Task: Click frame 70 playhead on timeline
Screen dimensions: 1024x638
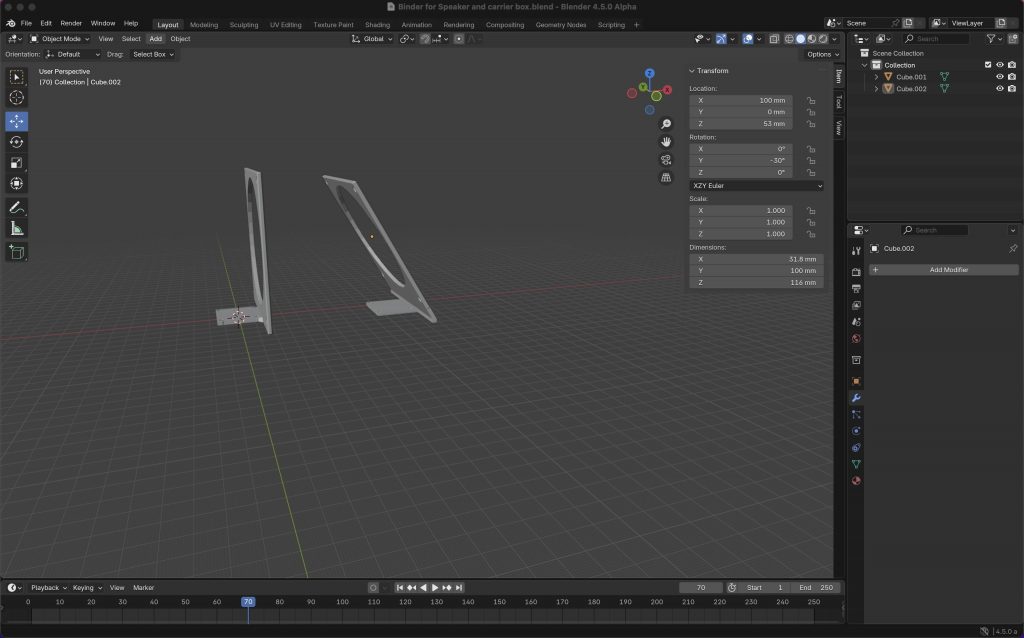Action: point(248,602)
